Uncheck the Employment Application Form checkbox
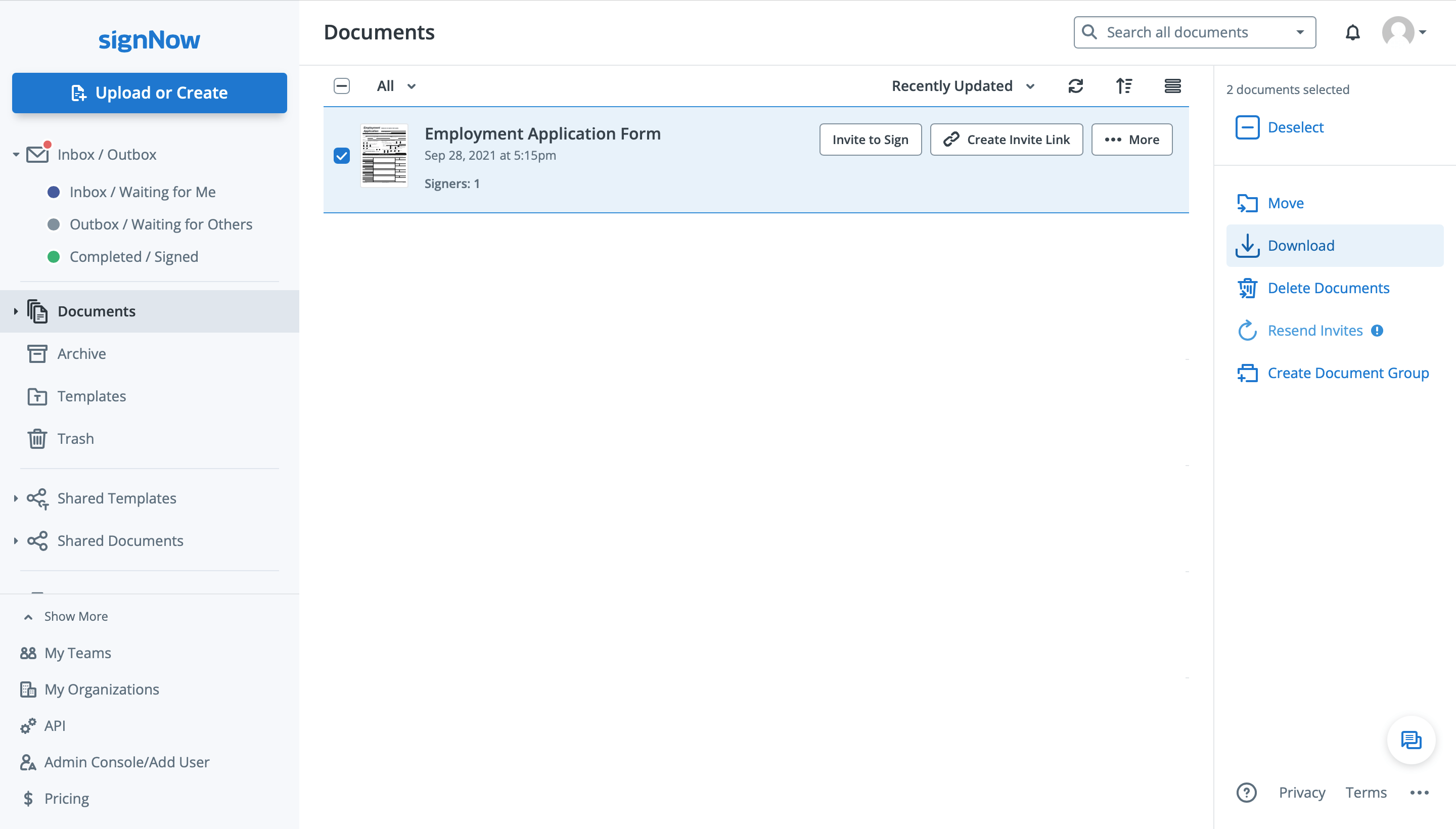This screenshot has width=1456, height=829. [x=342, y=155]
